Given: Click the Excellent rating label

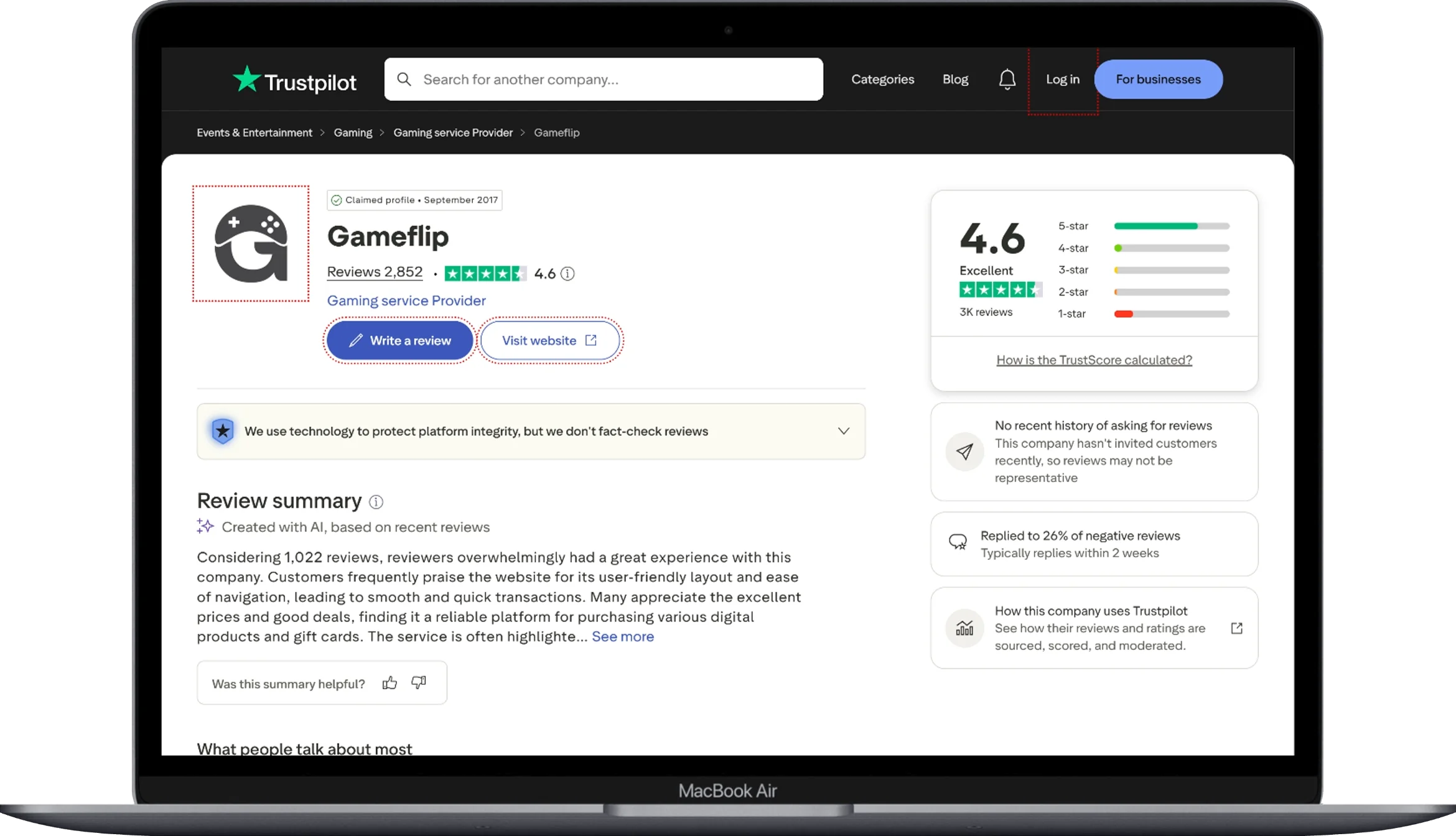Looking at the screenshot, I should point(986,271).
